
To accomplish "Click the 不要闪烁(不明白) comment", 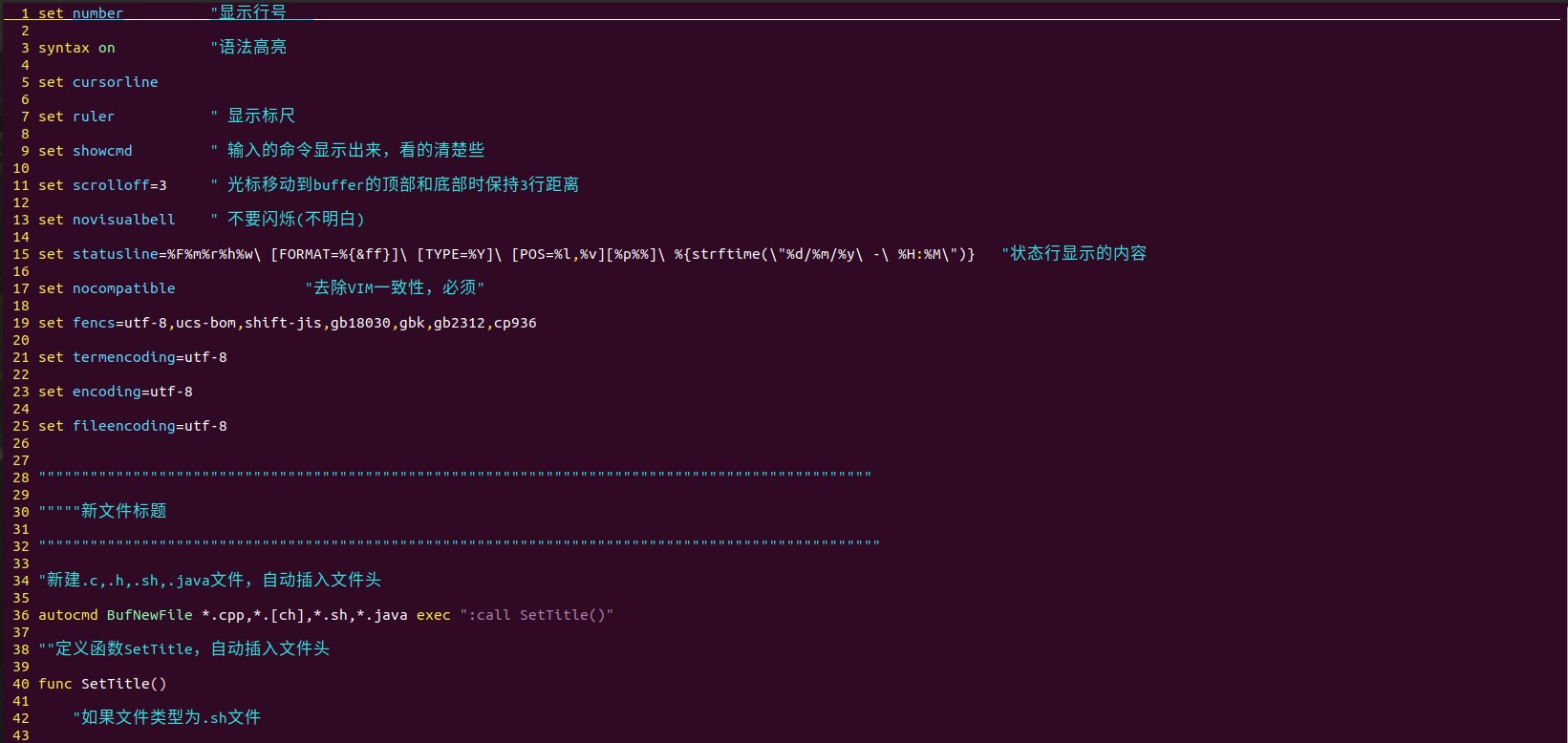I will tap(288, 219).
